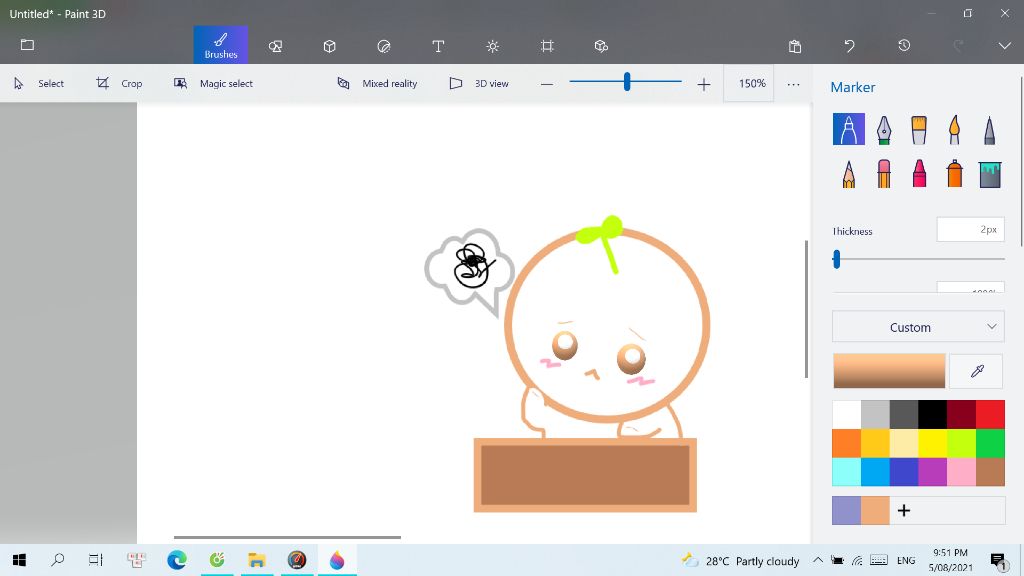1024x576 pixels.
Task: Select the Brushes tab
Action: pos(221,45)
